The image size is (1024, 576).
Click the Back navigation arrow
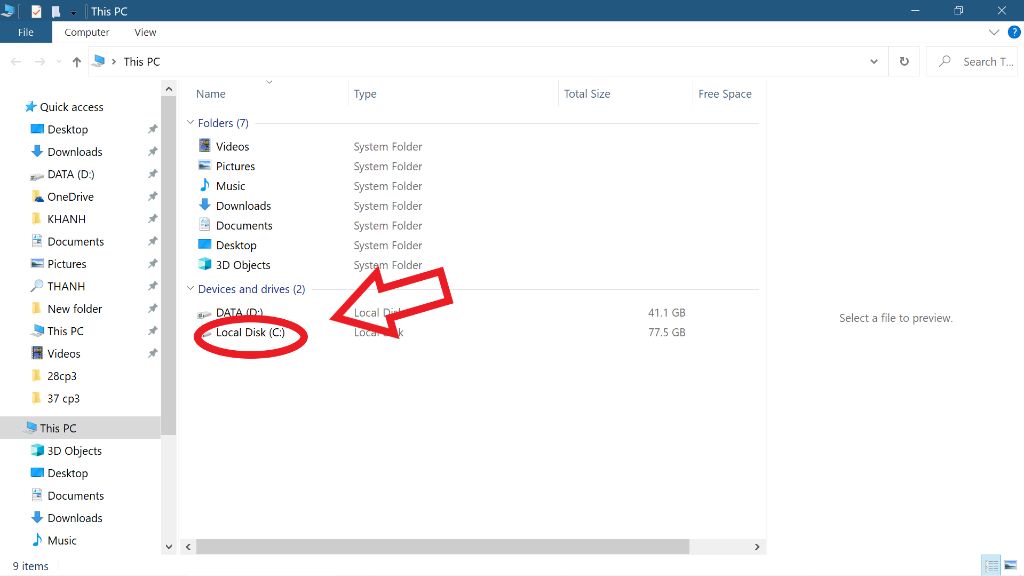point(16,61)
